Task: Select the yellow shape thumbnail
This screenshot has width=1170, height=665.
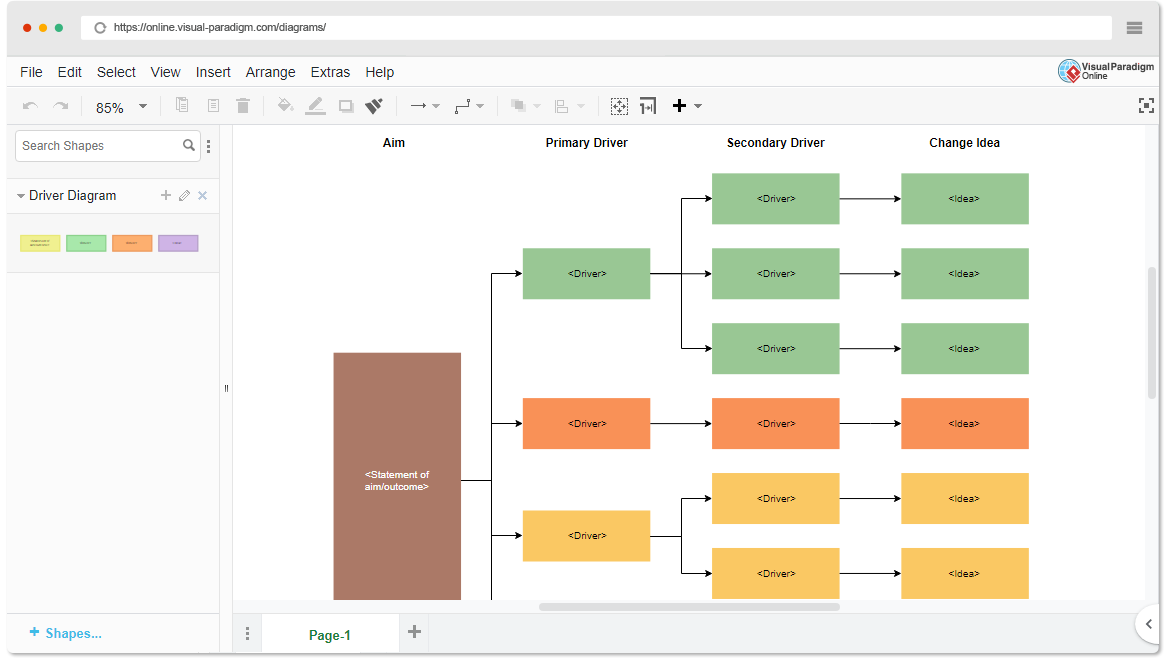Action: (x=40, y=243)
